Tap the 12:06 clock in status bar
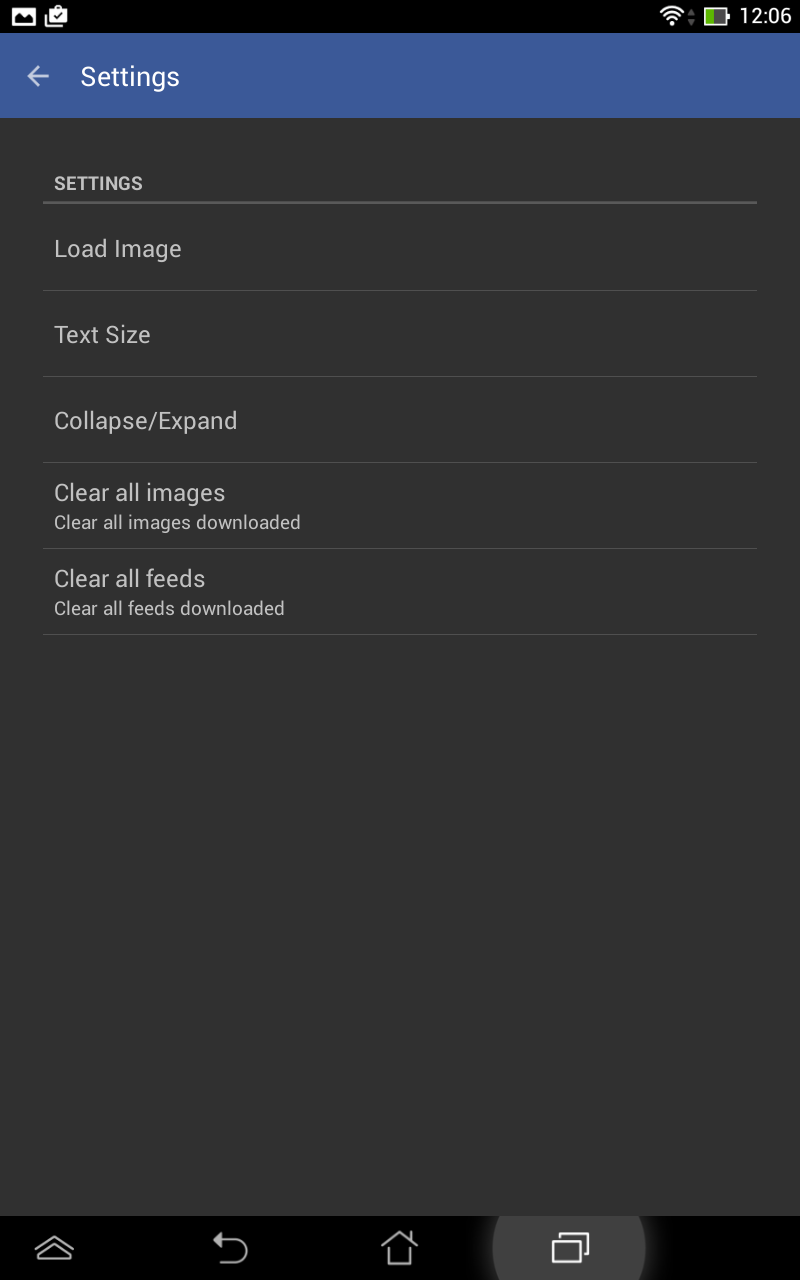Image resolution: width=800 pixels, height=1280 pixels. coord(765,16)
